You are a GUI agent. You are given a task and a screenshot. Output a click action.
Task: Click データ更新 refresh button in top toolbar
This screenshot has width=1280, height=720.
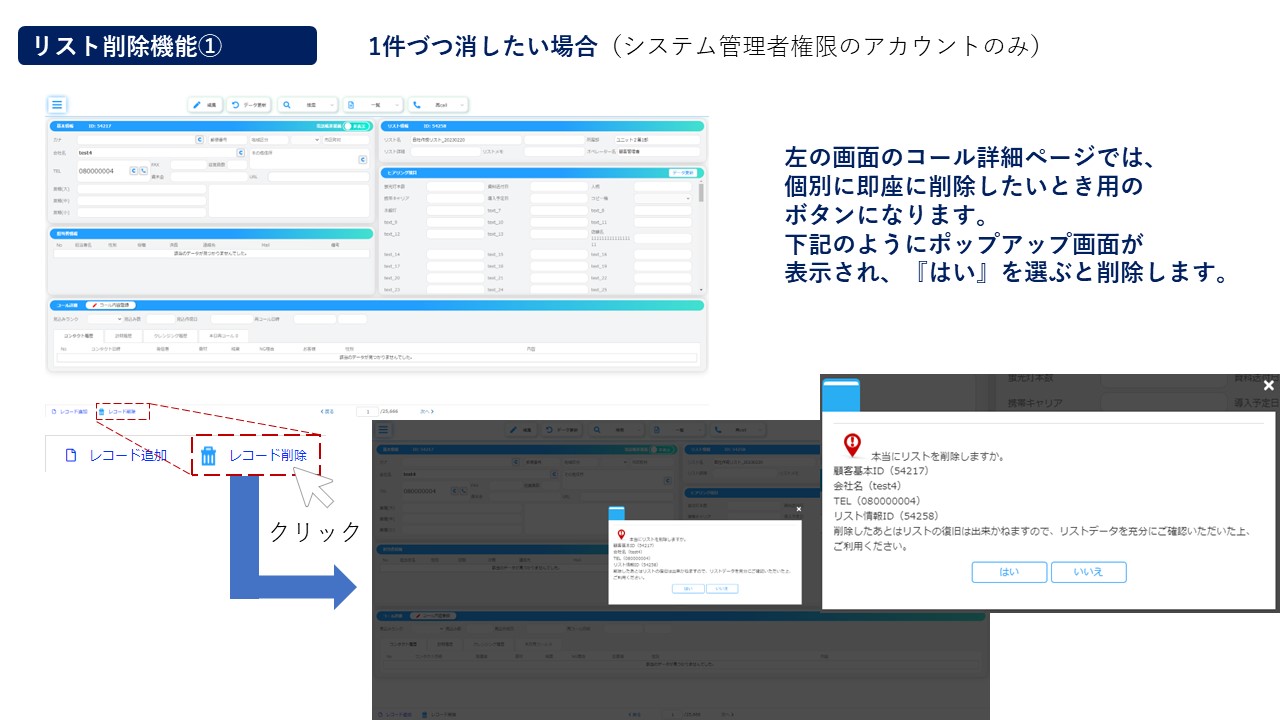[x=248, y=105]
